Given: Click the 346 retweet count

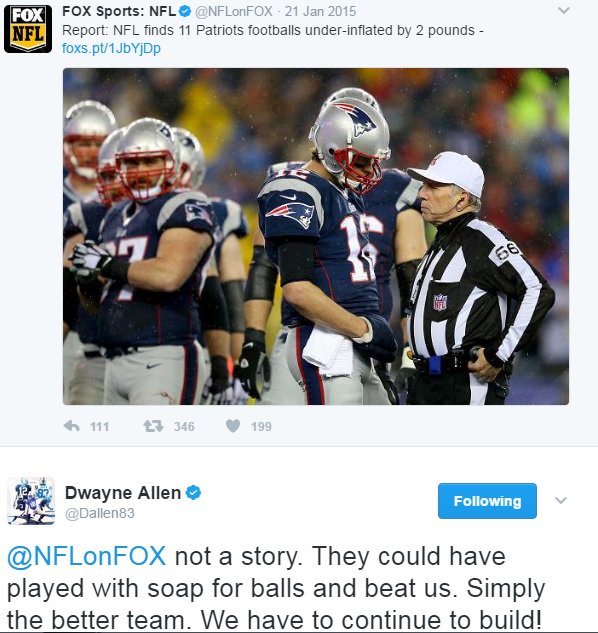Looking at the screenshot, I should pos(184,427).
